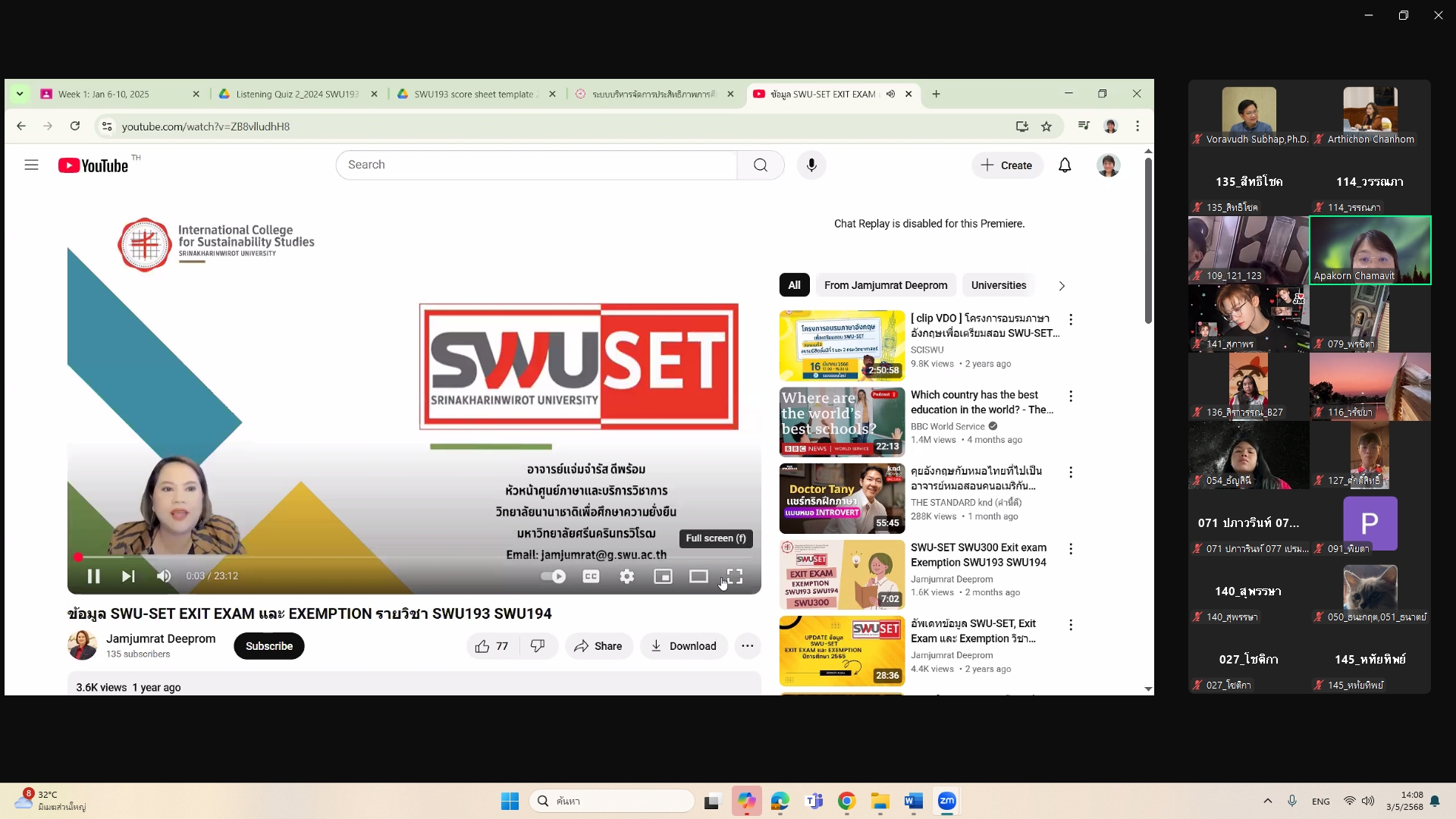
Task: Open YouTube notifications bell
Action: (1065, 165)
